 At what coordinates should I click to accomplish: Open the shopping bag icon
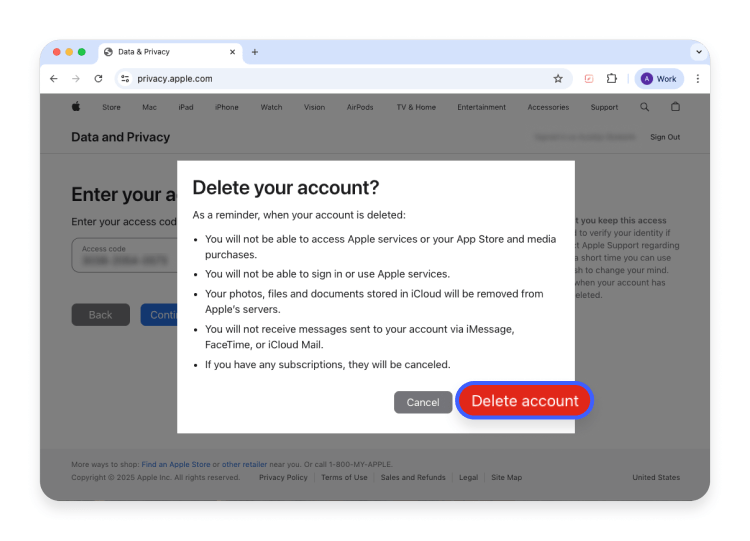pyautogui.click(x=675, y=107)
